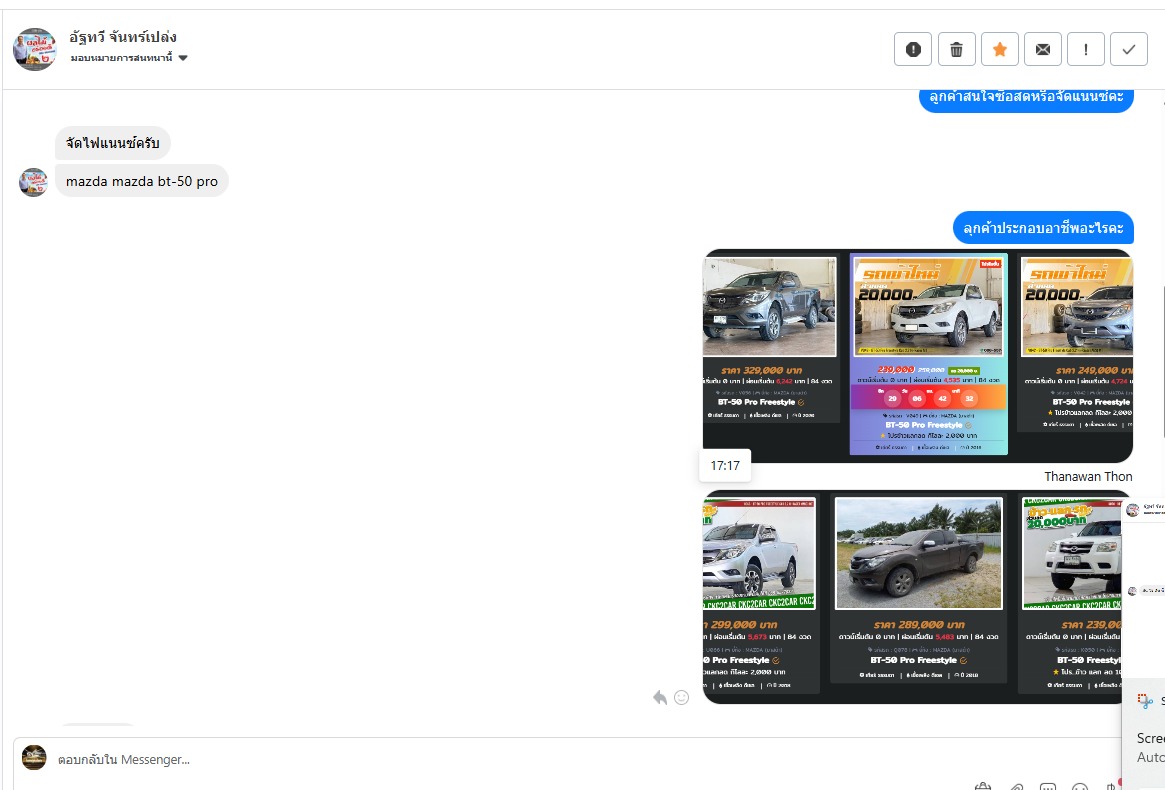Click customer avatar beside mazda message

tap(33, 182)
